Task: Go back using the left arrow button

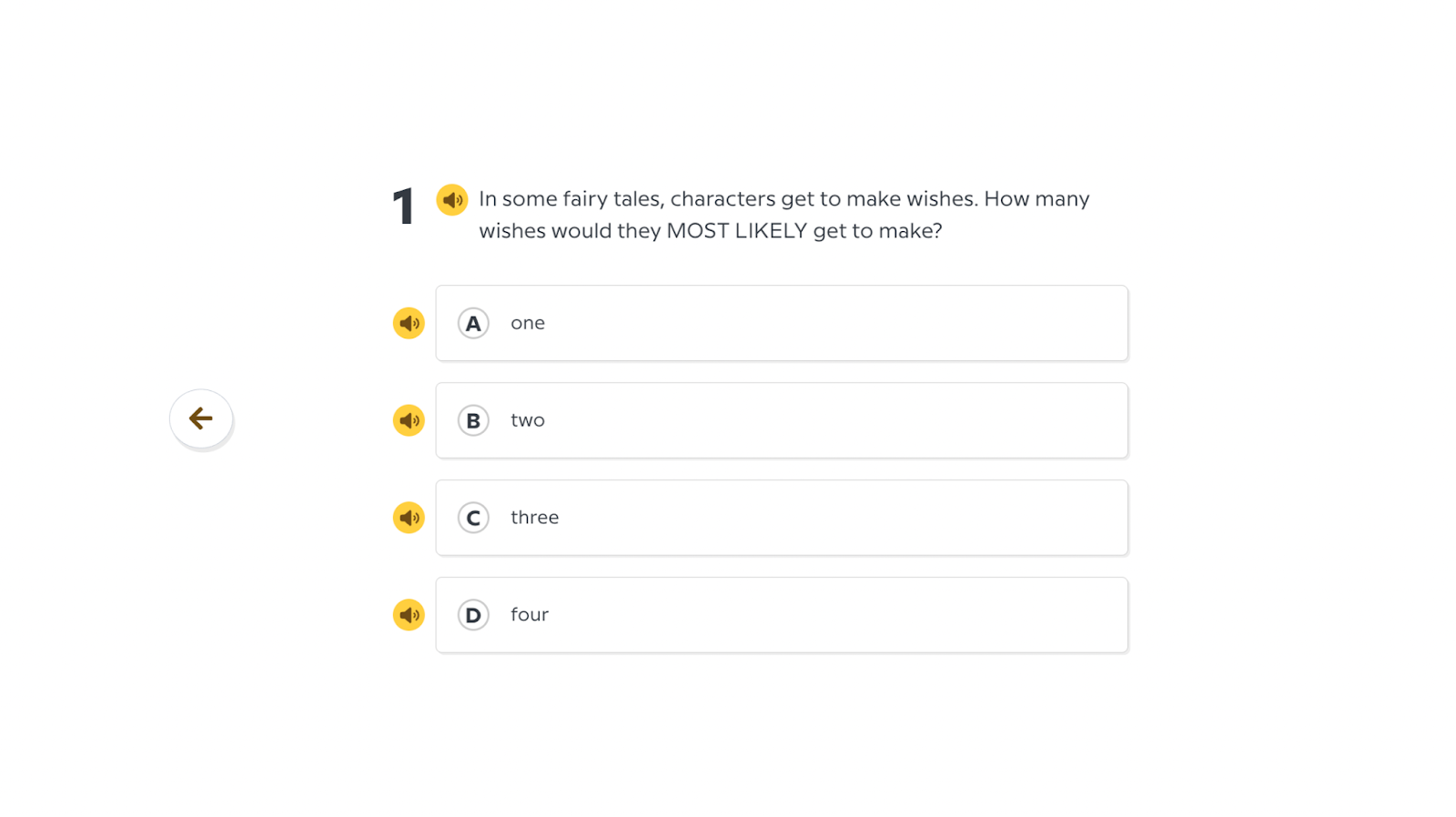Action: 201,419
